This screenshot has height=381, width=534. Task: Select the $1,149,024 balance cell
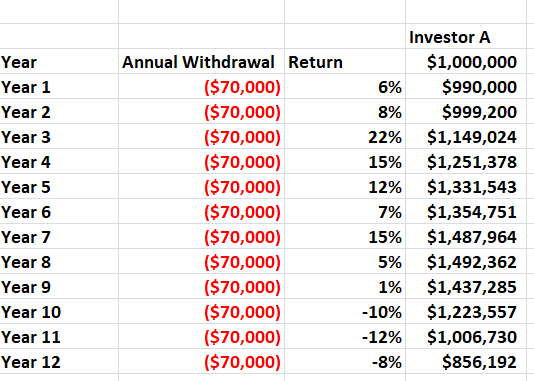coord(466,137)
